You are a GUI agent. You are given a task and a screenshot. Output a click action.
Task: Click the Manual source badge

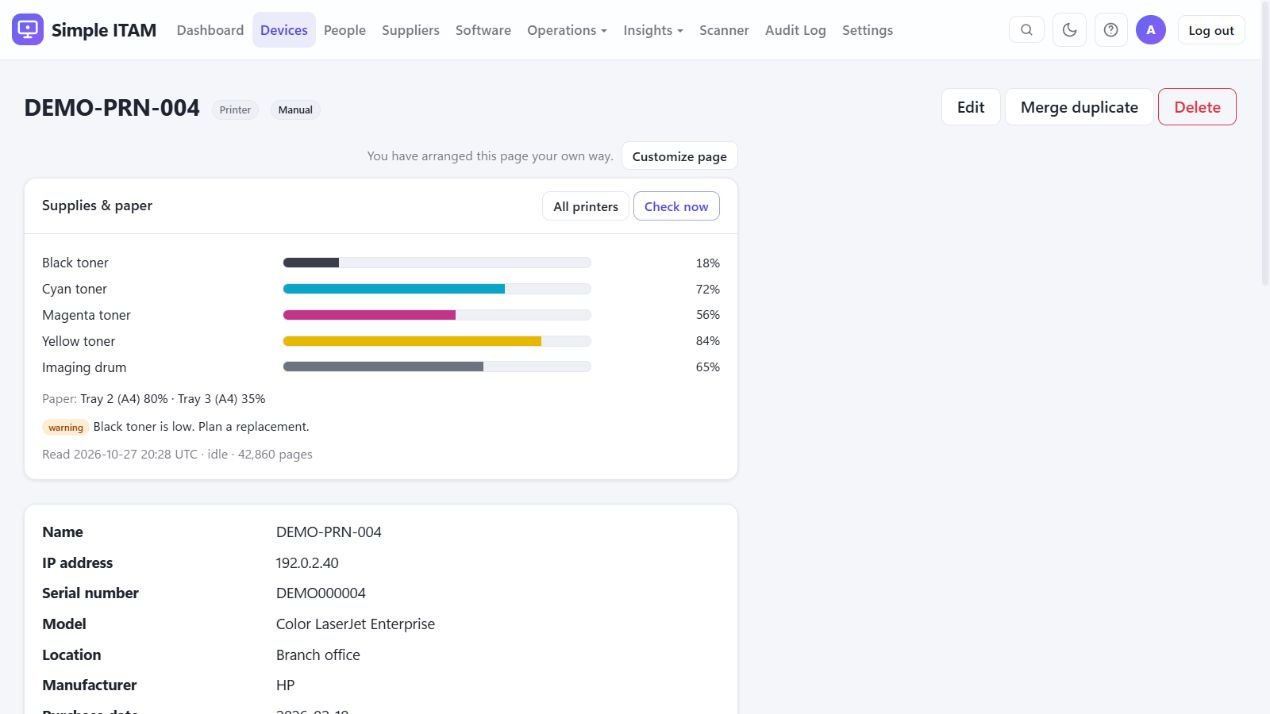pyautogui.click(x=295, y=110)
